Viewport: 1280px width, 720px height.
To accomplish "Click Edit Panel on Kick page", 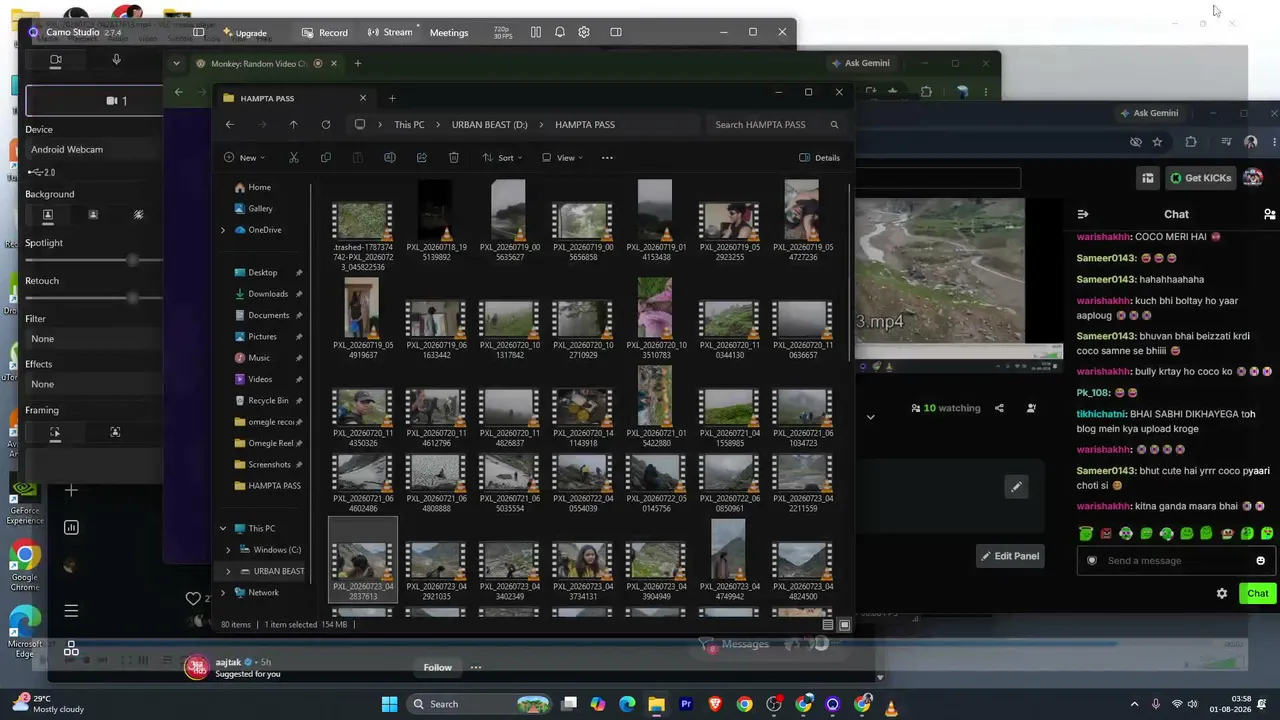I will pyautogui.click(x=1010, y=556).
